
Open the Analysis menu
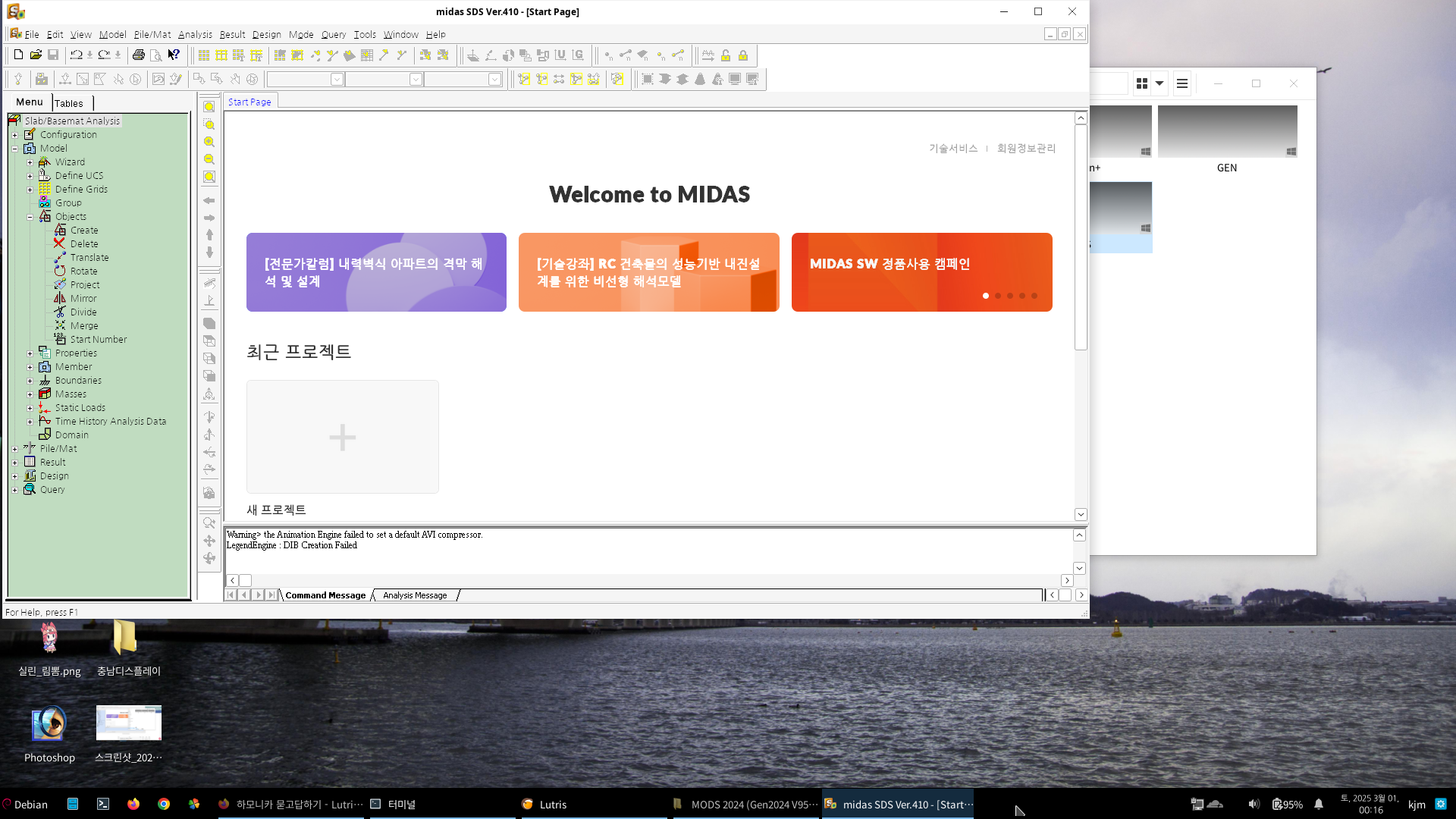[x=195, y=34]
